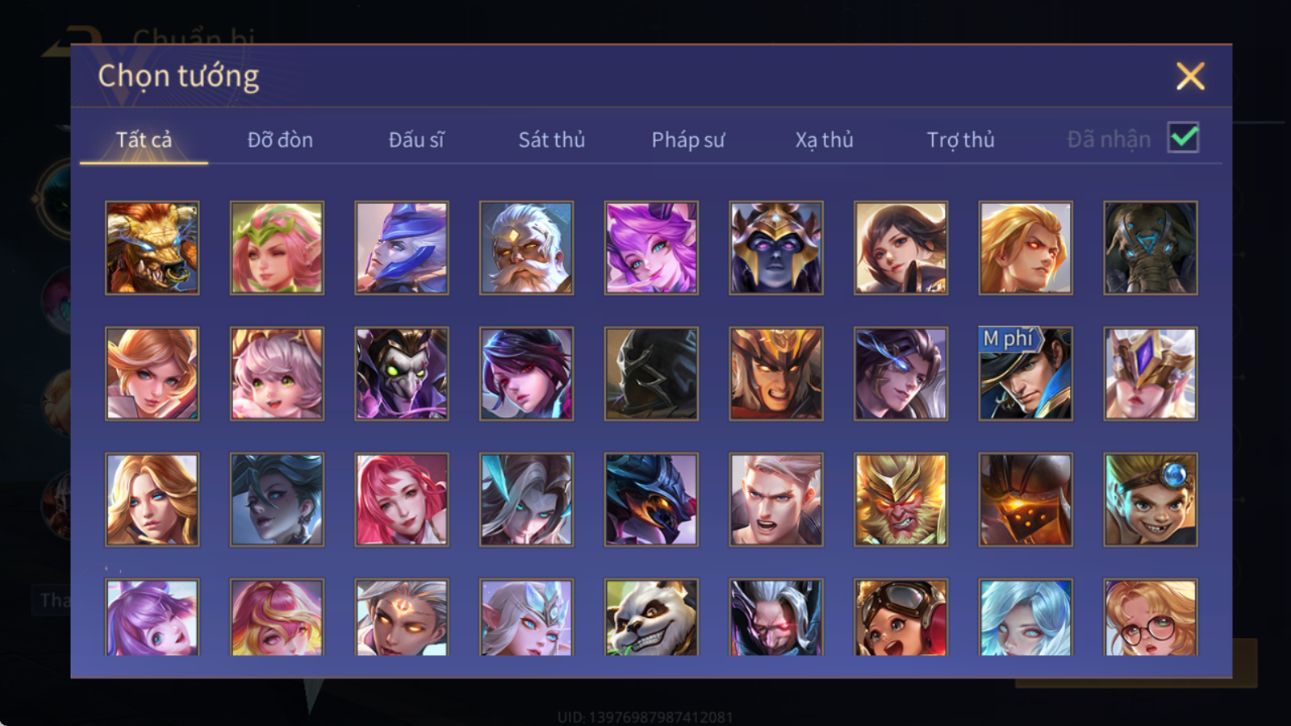Screen dimensions: 1291x726
Task: Switch to the 'Trợ thủ' tab
Action: [960, 140]
